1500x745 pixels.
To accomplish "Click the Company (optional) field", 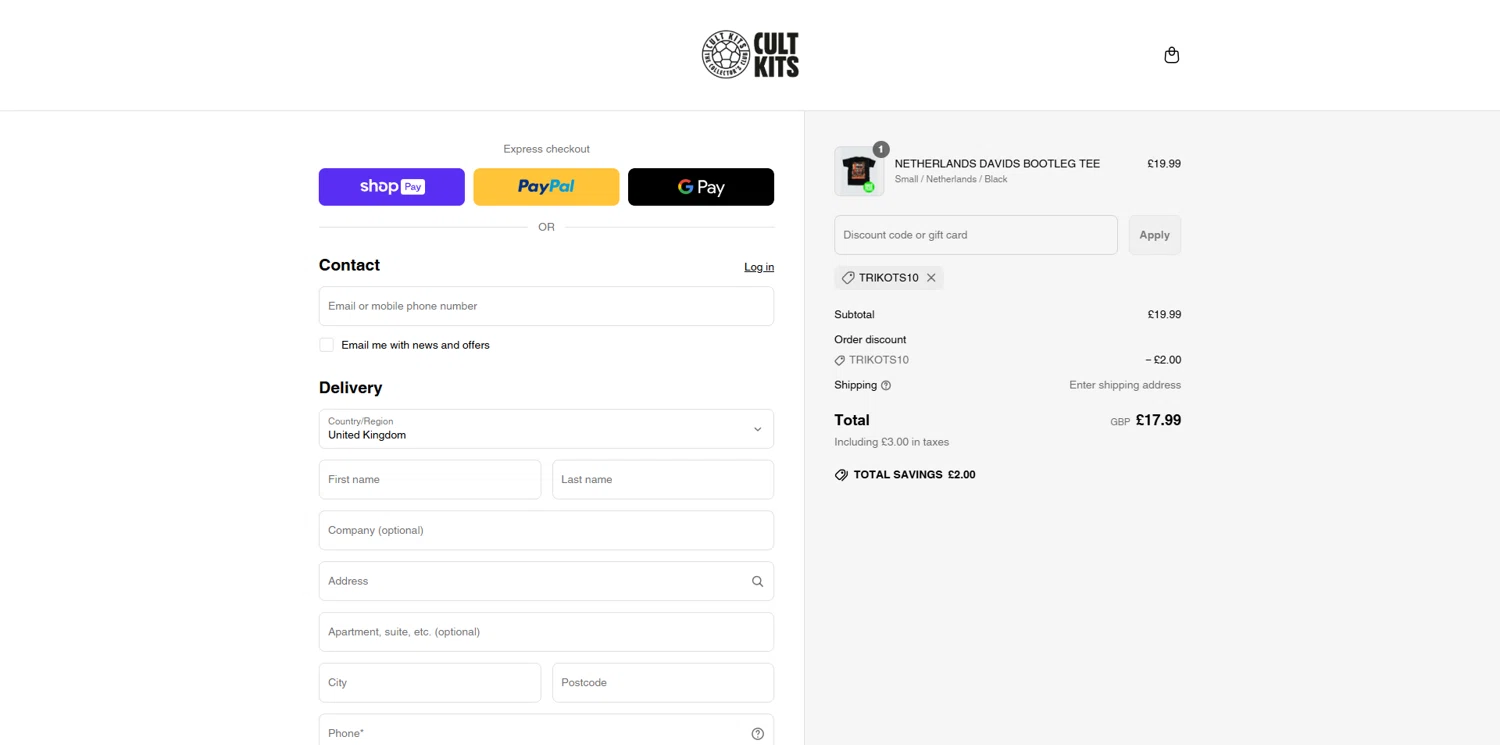I will click(x=546, y=530).
